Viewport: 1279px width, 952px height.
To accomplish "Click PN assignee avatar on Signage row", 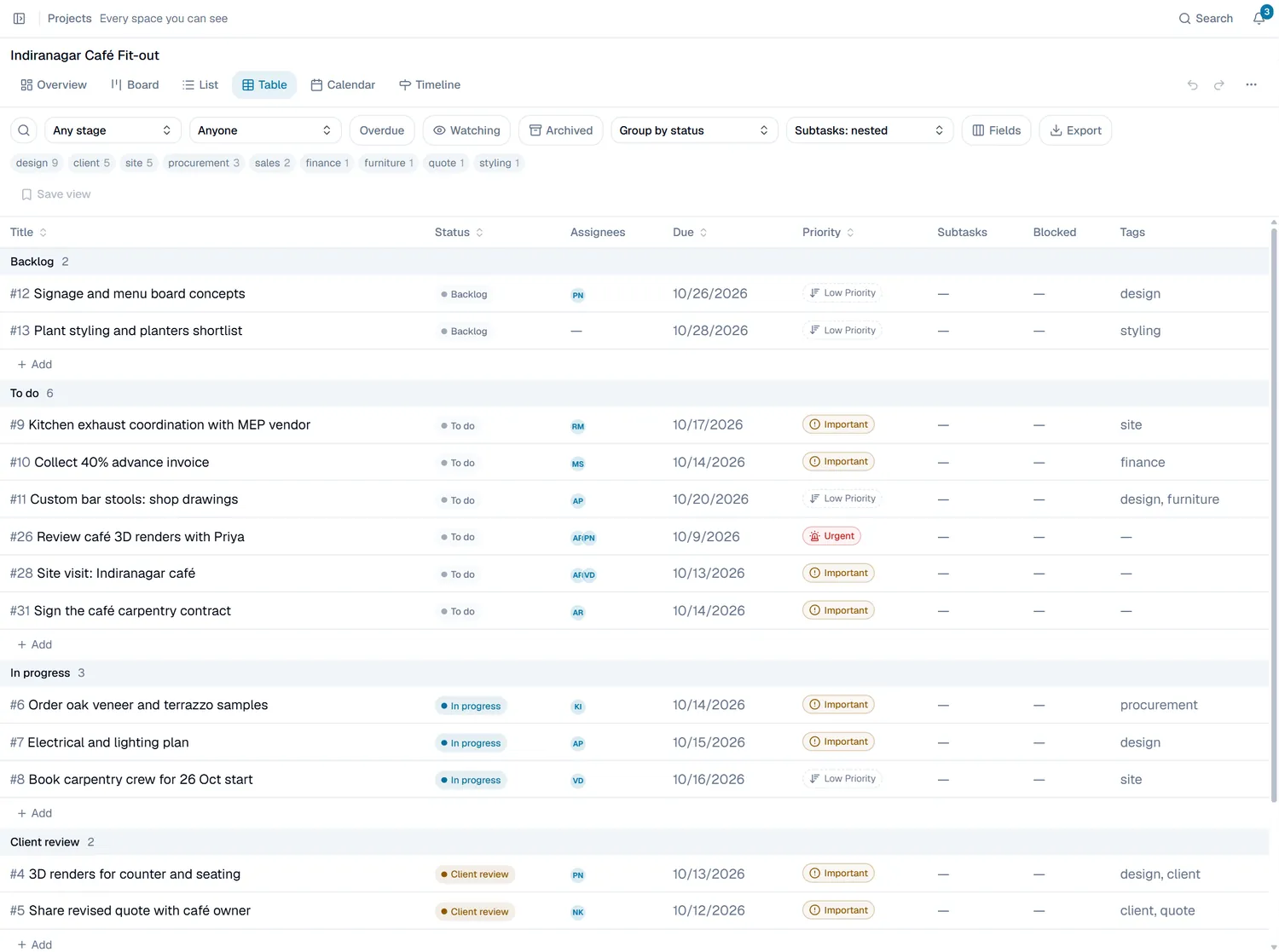I will pyautogui.click(x=578, y=295).
